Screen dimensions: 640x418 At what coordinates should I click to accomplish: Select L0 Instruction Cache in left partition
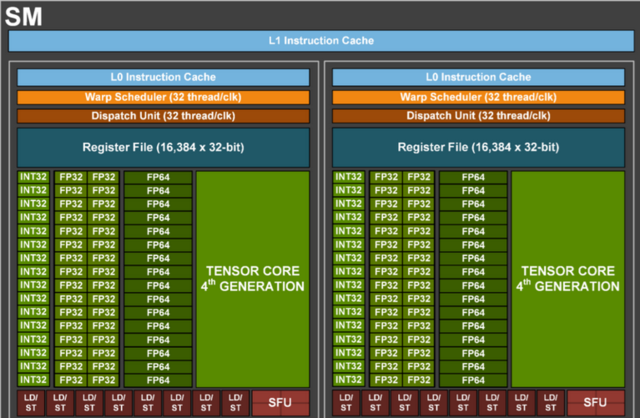point(163,77)
